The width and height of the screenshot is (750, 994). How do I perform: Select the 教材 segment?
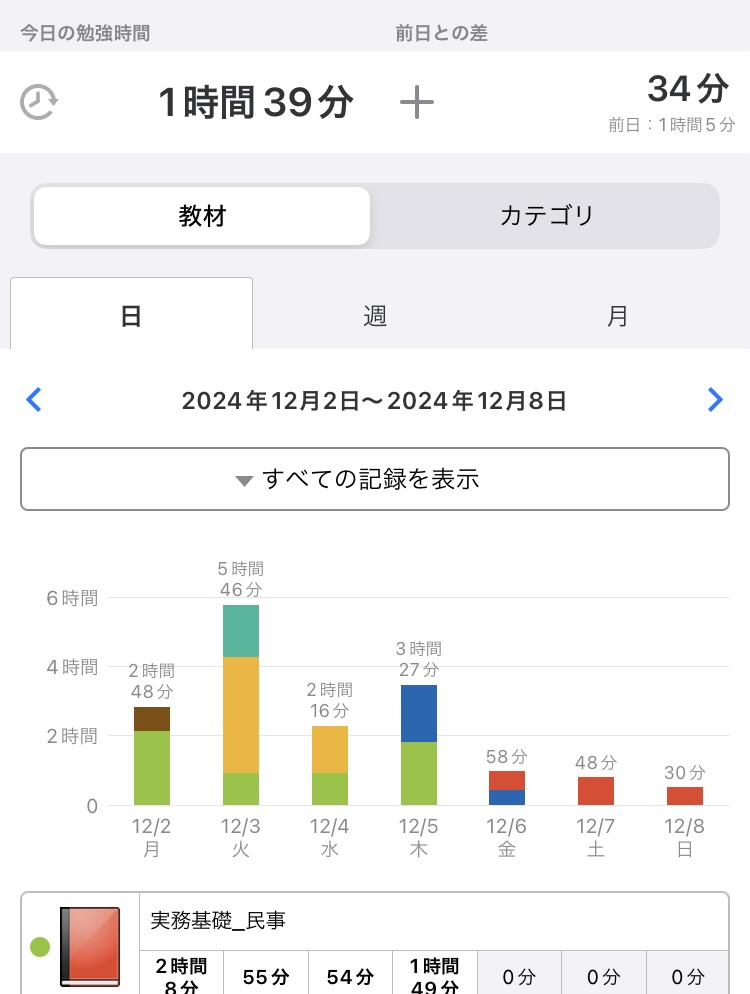tap(202, 216)
